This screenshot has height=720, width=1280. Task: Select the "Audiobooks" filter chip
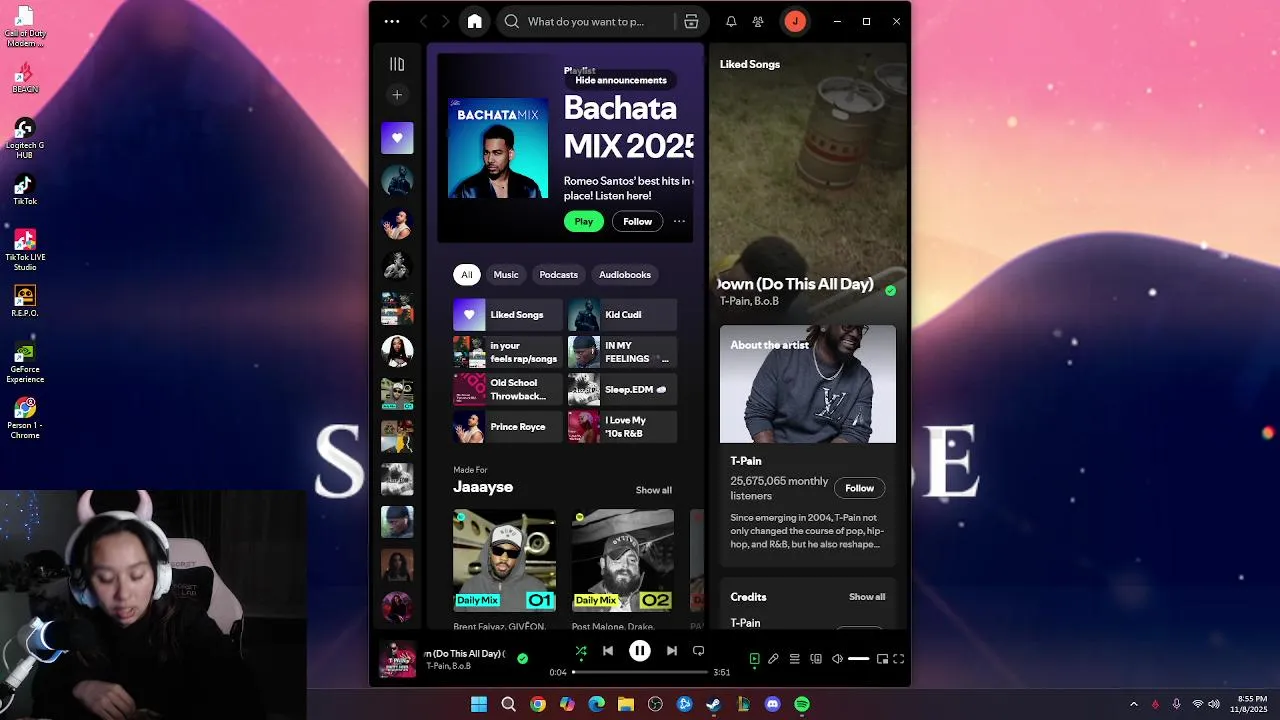[625, 274]
